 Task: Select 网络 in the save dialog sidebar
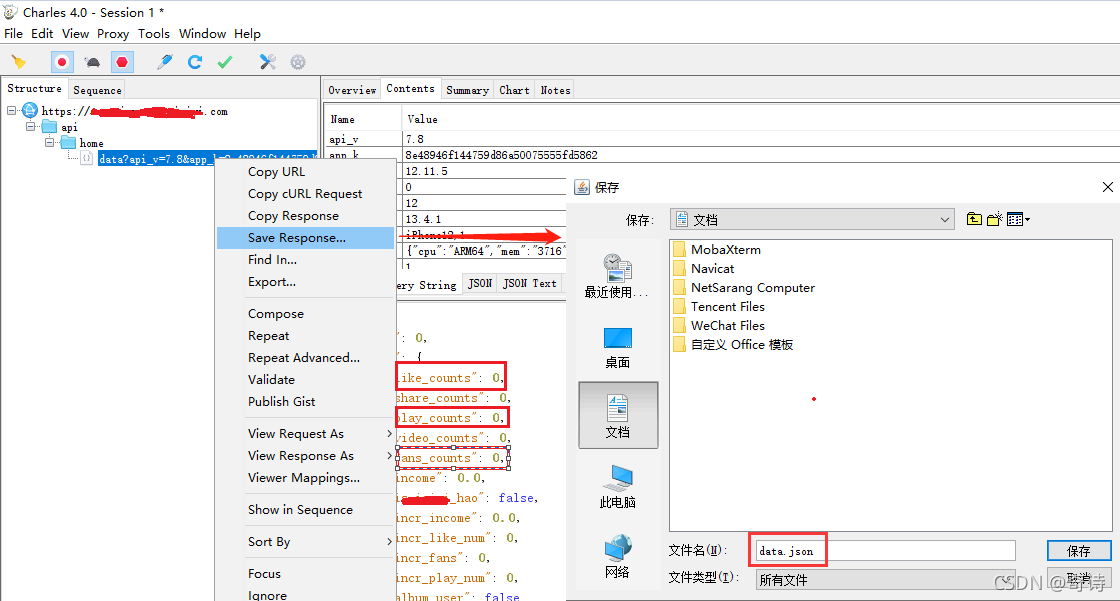click(618, 556)
